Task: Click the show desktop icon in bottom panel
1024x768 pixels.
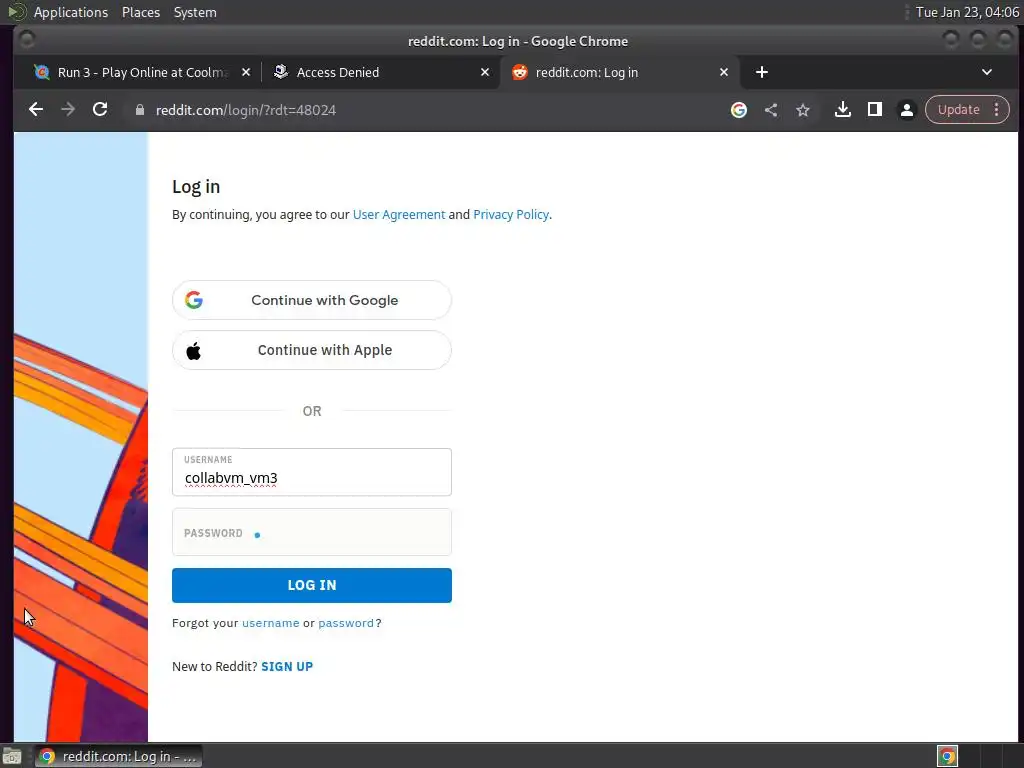Action: tap(12, 757)
